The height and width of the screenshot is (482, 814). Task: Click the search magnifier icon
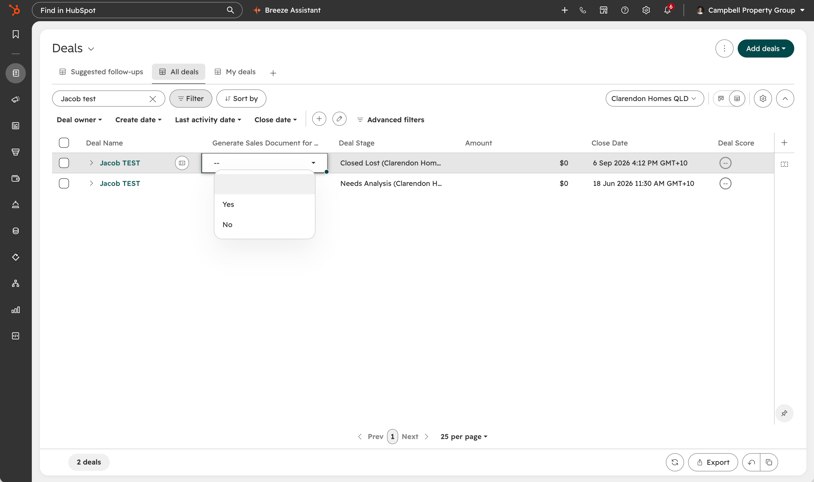[230, 10]
